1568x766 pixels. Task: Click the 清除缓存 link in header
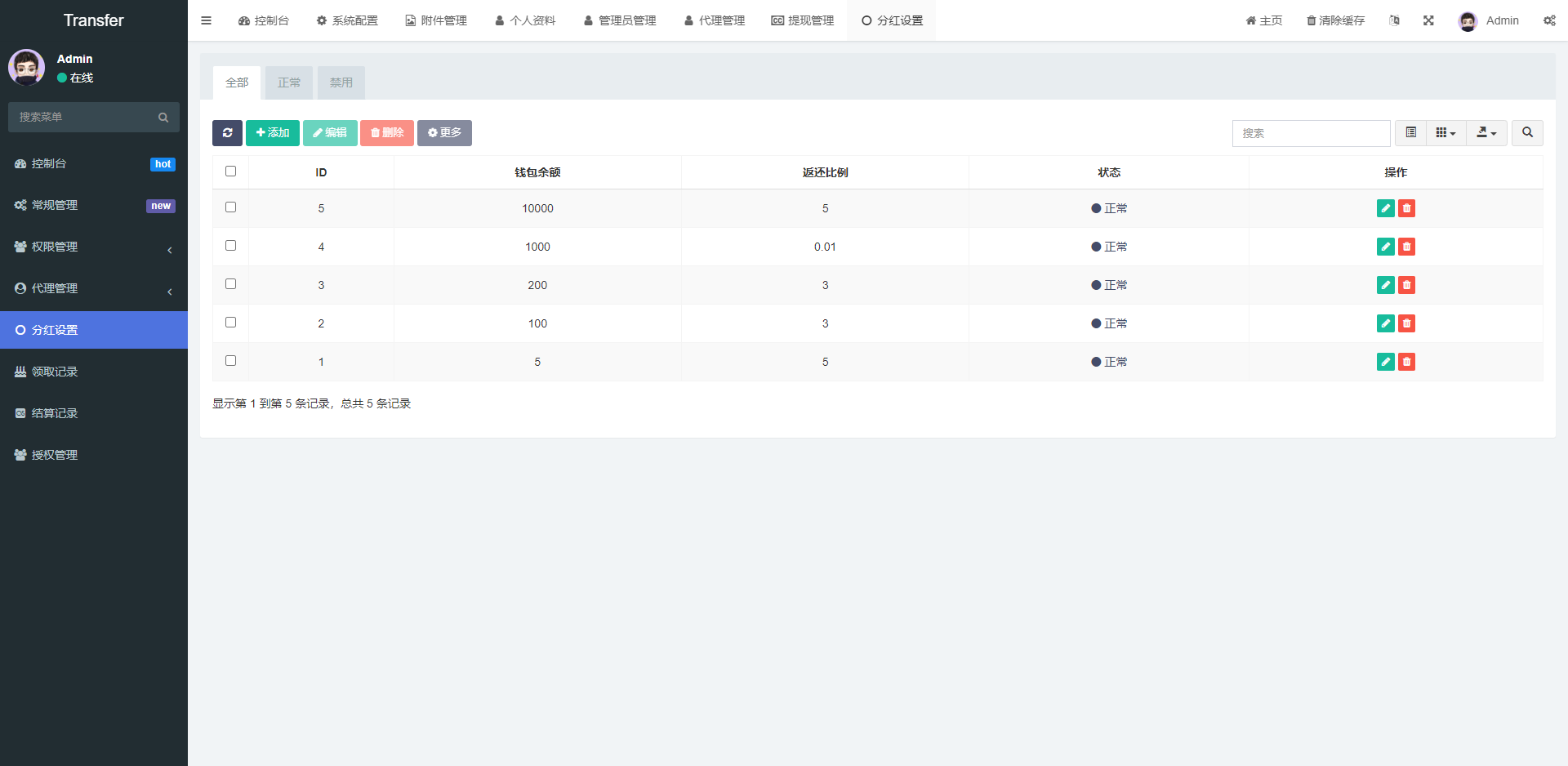pyautogui.click(x=1336, y=20)
